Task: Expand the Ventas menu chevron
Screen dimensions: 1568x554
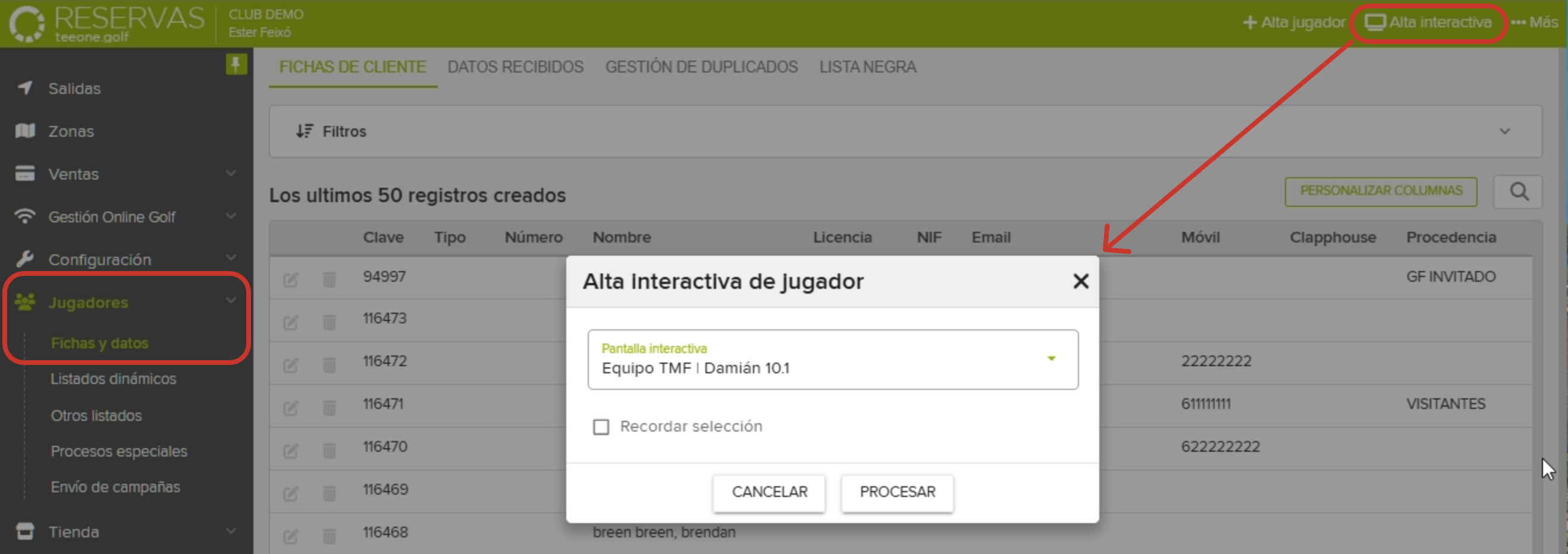Action: coord(231,173)
